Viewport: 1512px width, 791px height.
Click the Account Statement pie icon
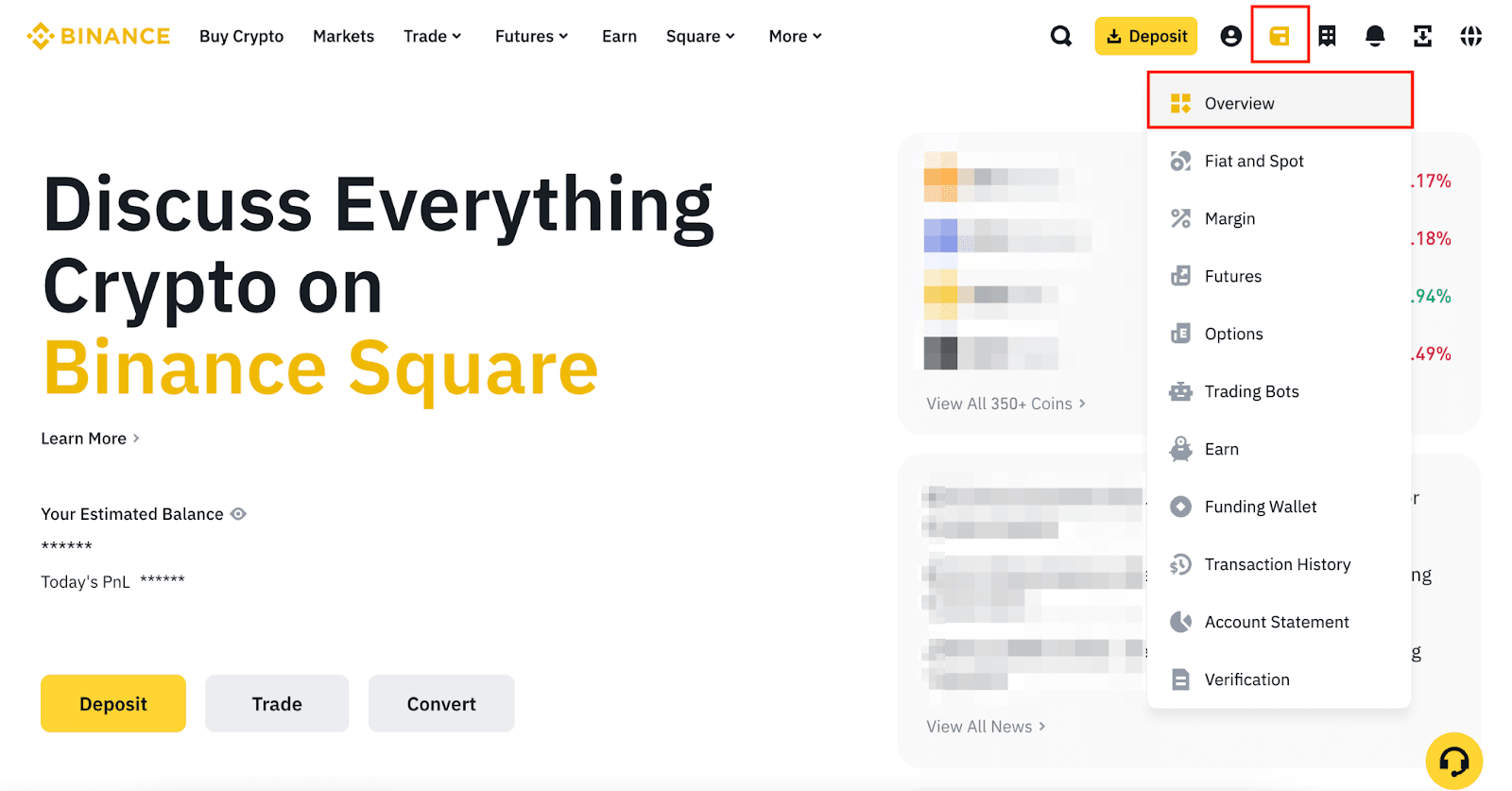coord(1180,622)
